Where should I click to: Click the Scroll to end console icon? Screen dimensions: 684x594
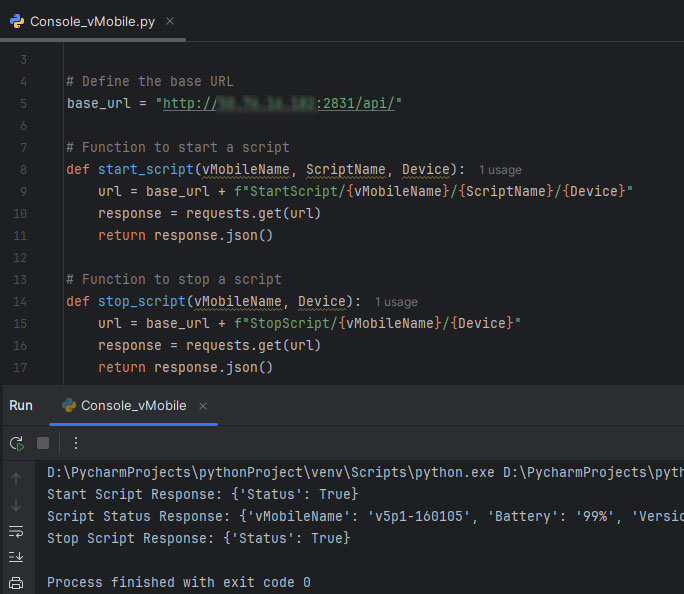coord(16,556)
